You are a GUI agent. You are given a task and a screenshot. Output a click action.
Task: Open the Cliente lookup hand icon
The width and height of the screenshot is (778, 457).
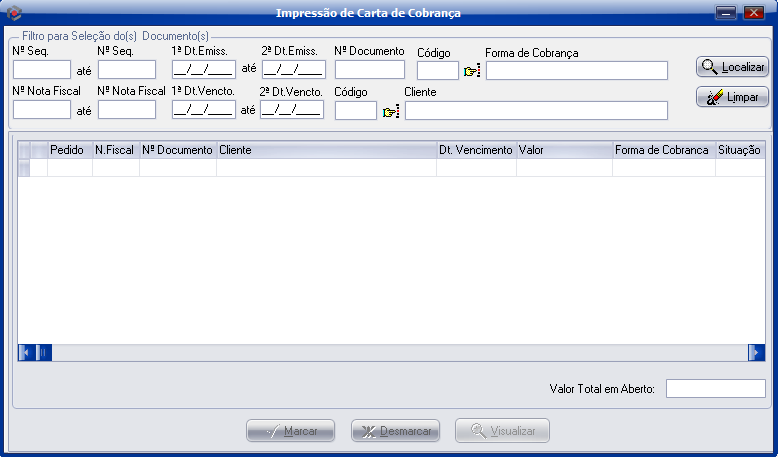(391, 112)
